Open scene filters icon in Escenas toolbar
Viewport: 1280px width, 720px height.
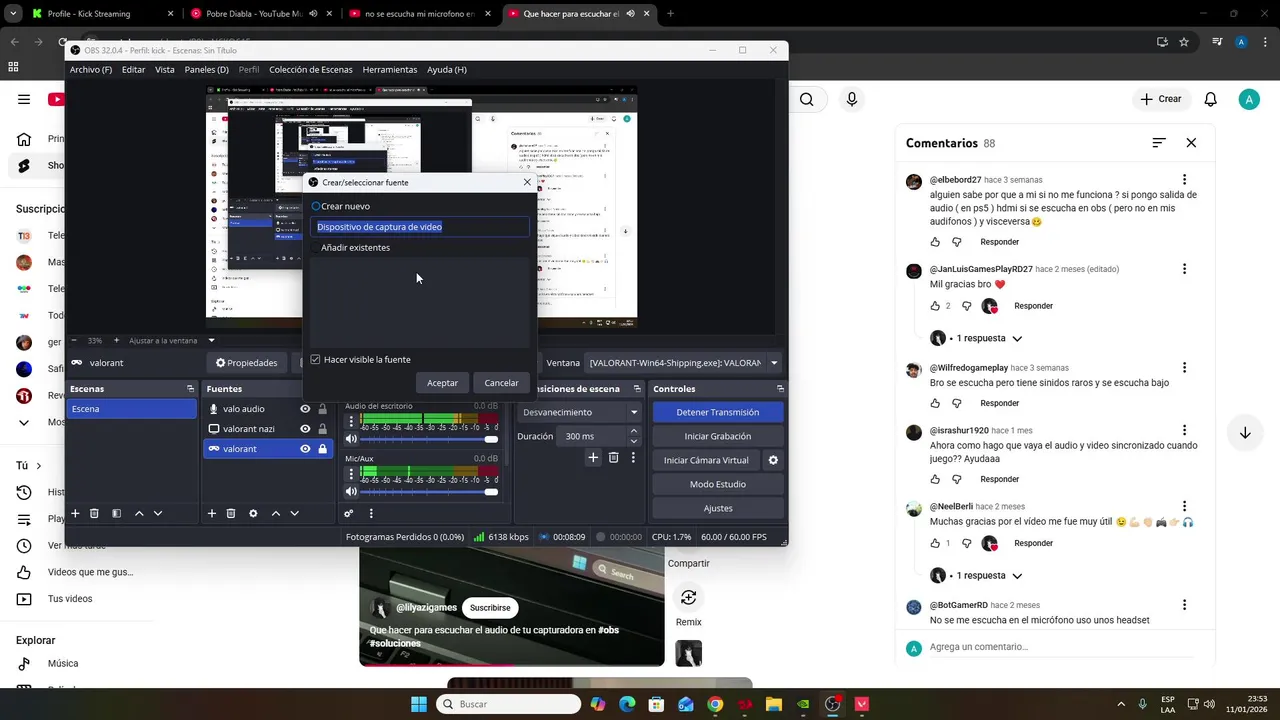pos(117,513)
